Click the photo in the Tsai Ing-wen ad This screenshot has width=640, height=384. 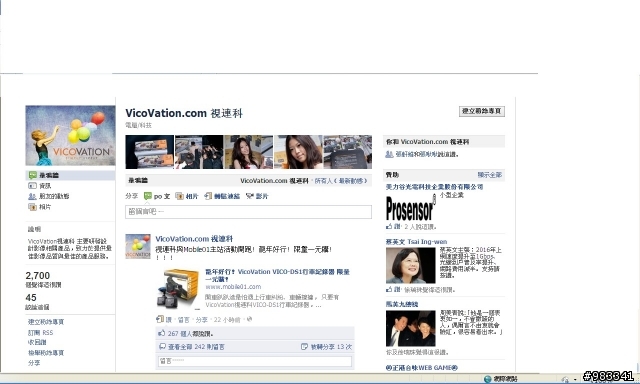(411, 266)
